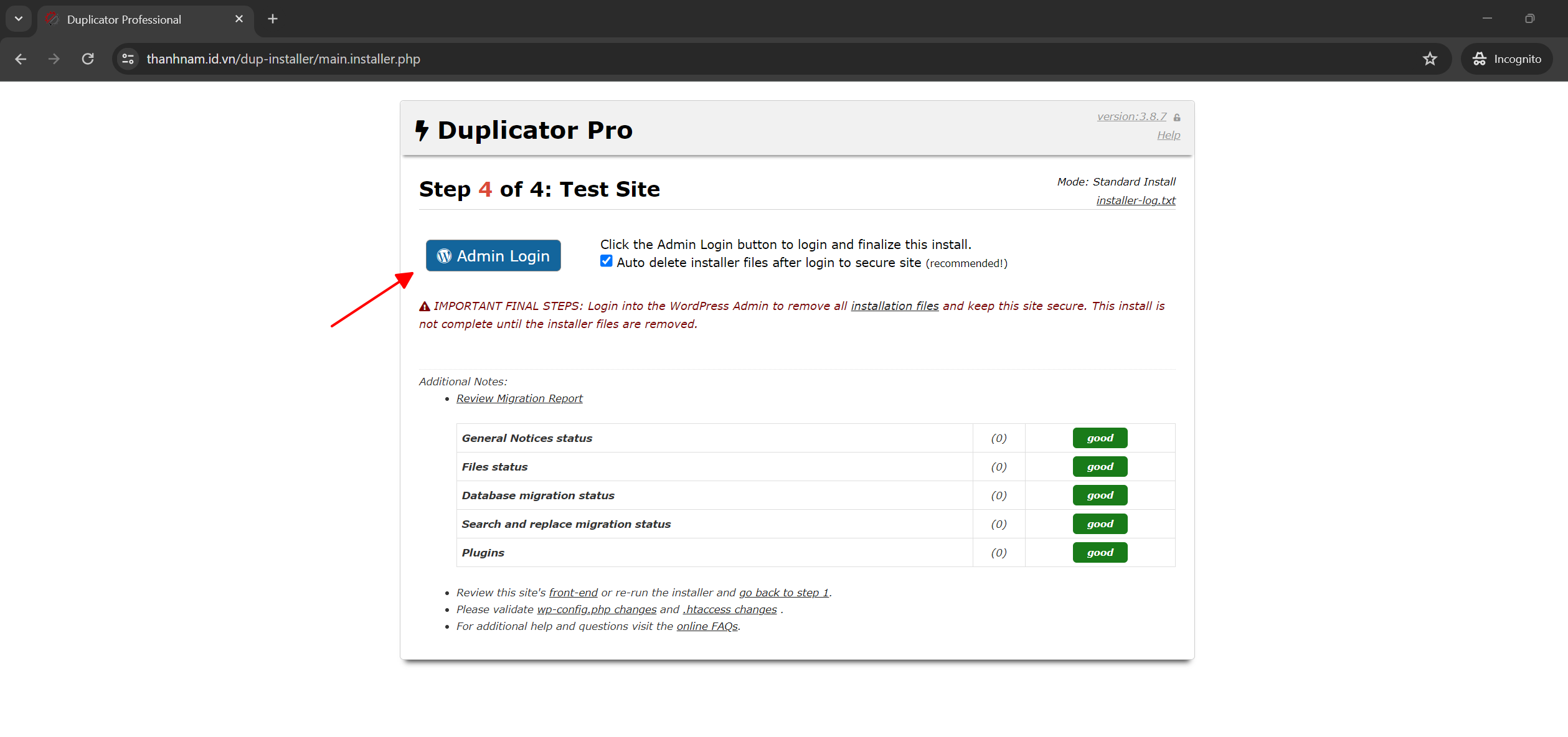Open the version 3.8.7 link
Screen dimensions: 1568x737
[1131, 116]
